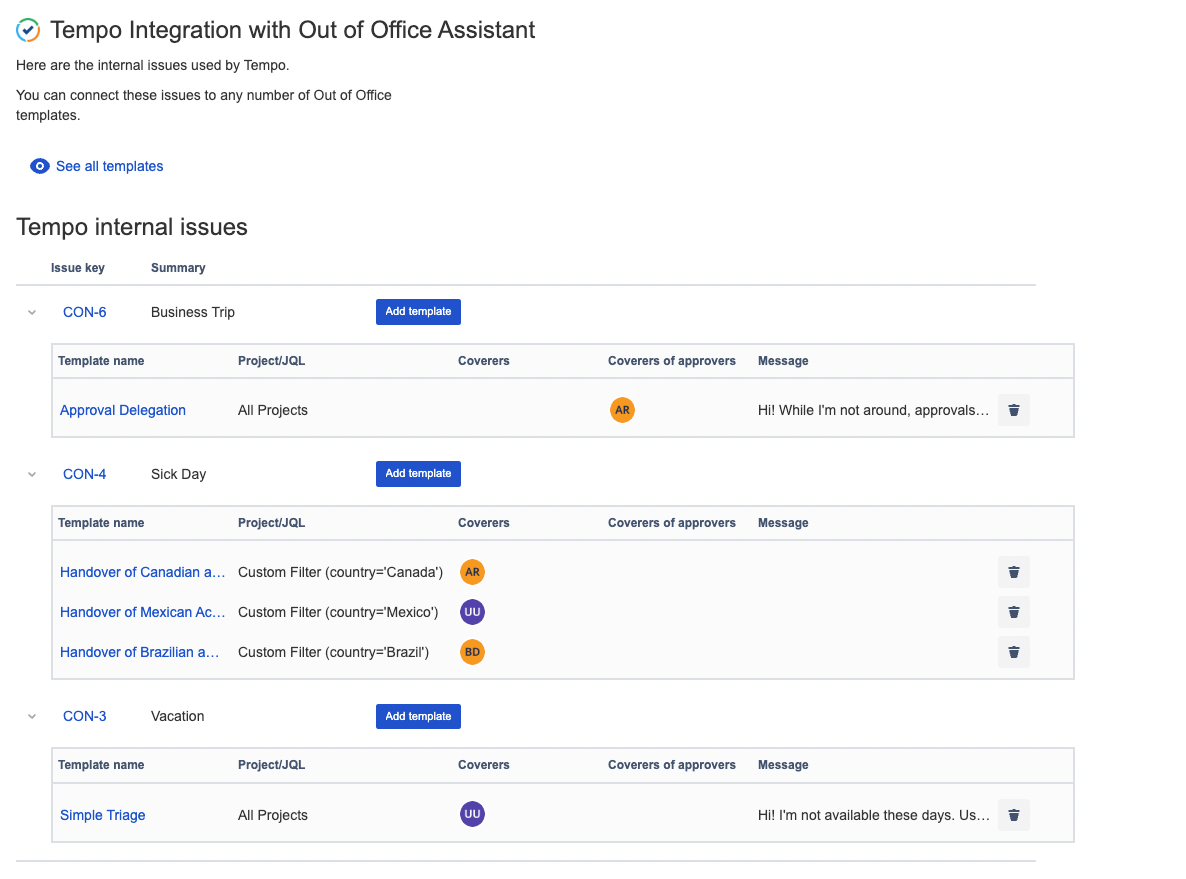Click the Simple Triage message text
This screenshot has width=1186, height=879.
pos(874,815)
